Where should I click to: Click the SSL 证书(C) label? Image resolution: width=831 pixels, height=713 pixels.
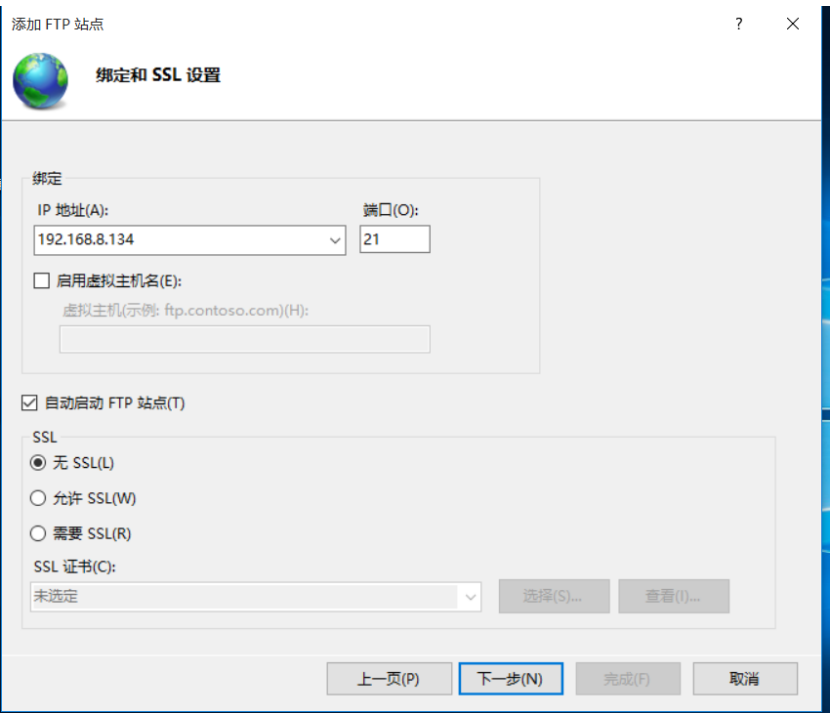[75, 567]
